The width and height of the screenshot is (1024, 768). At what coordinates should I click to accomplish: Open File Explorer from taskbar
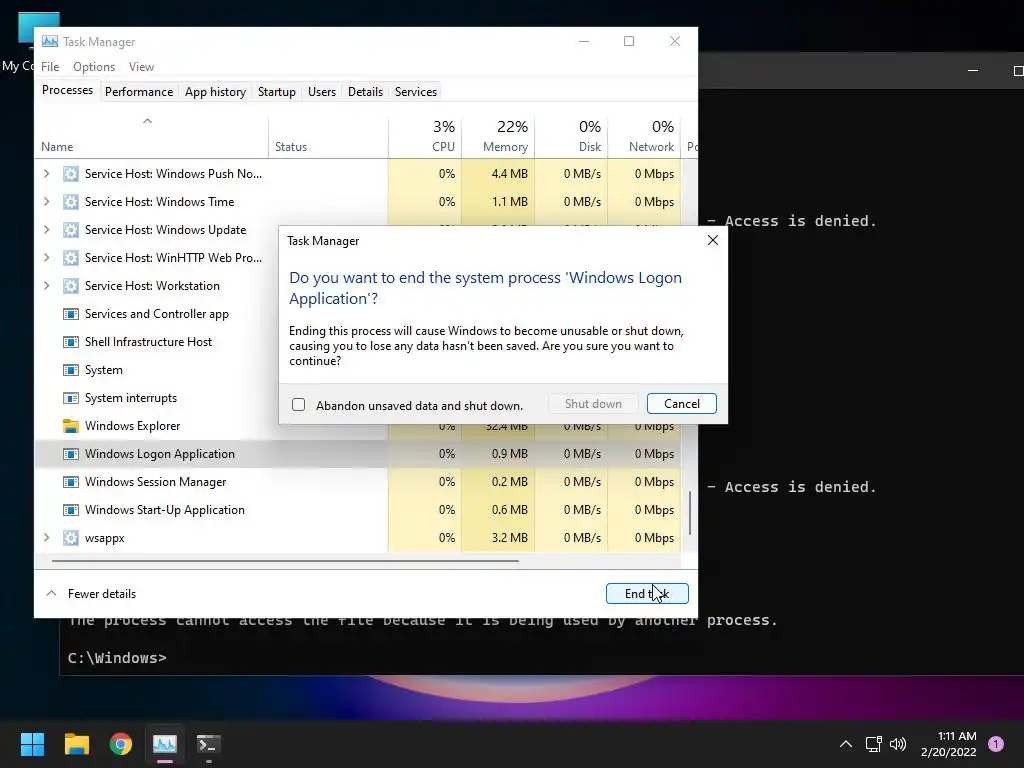76,744
